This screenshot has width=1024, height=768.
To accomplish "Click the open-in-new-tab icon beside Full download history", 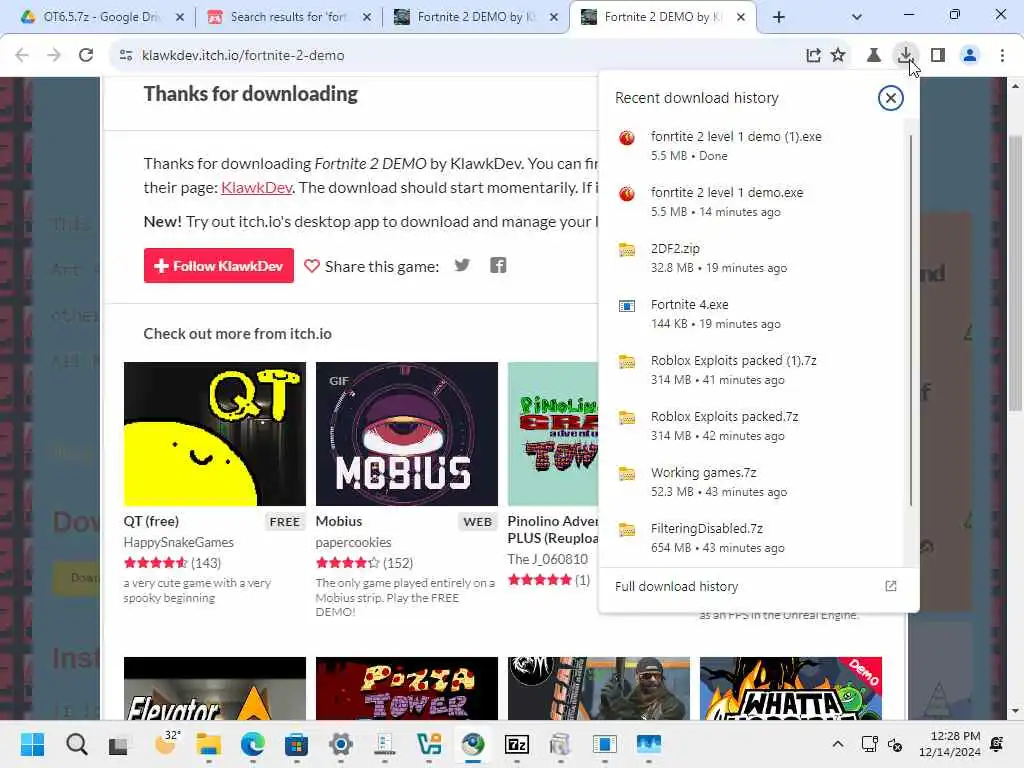I will 890,586.
